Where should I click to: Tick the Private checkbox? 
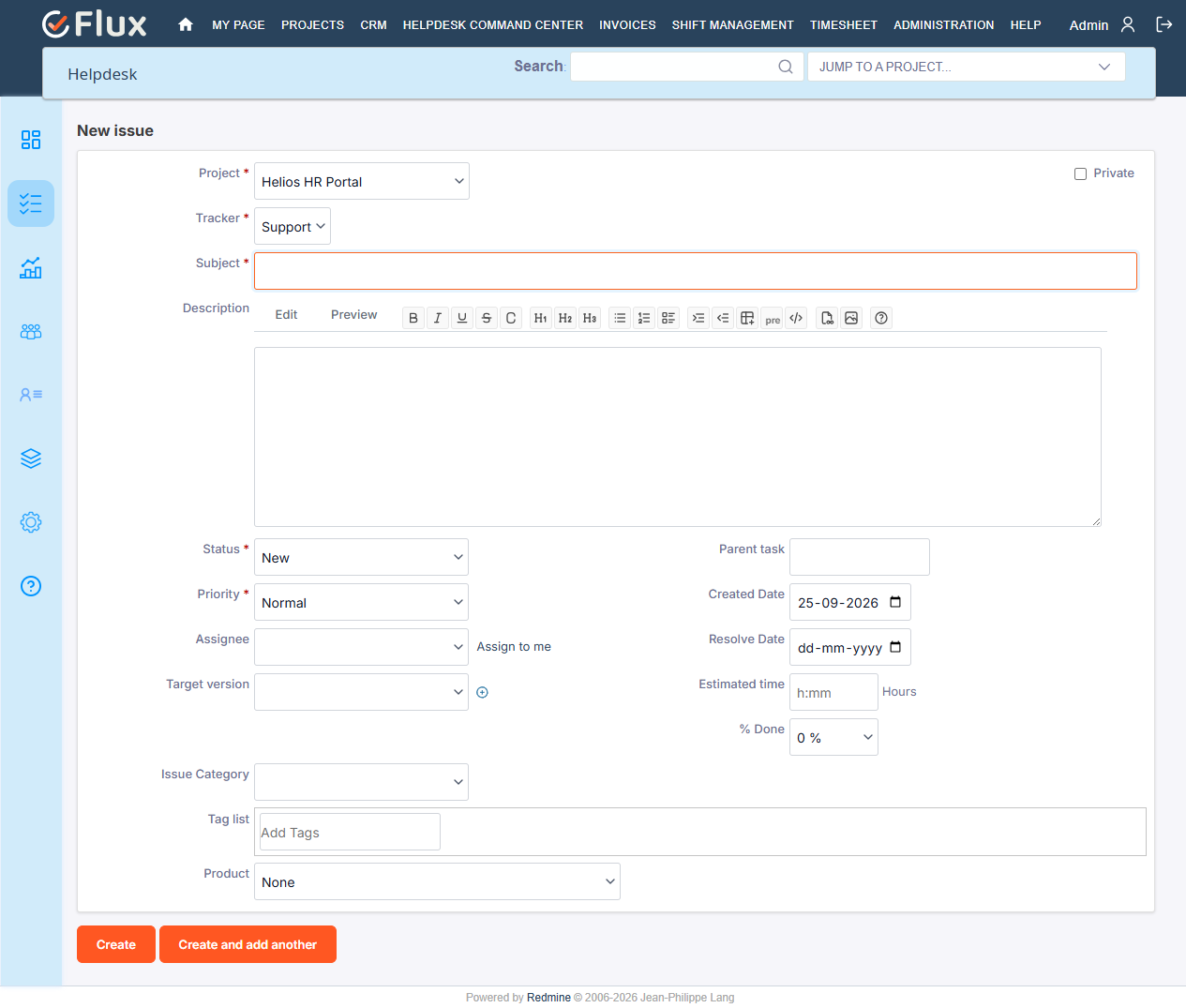click(x=1080, y=173)
